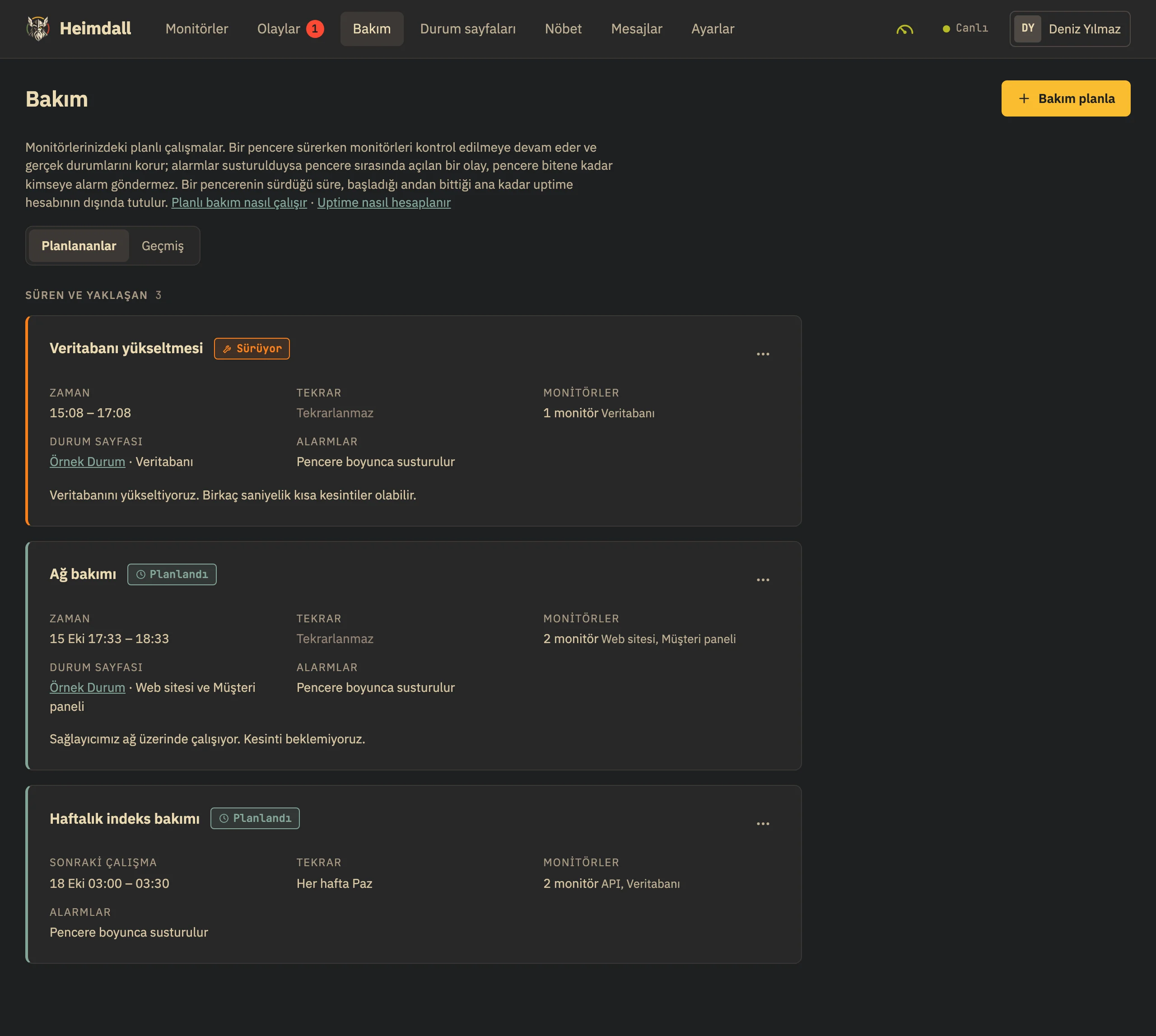The image size is (1156, 1036).
Task: Click the Planlandı badge on Haftalık indeks bakımı
Action: pyautogui.click(x=255, y=818)
